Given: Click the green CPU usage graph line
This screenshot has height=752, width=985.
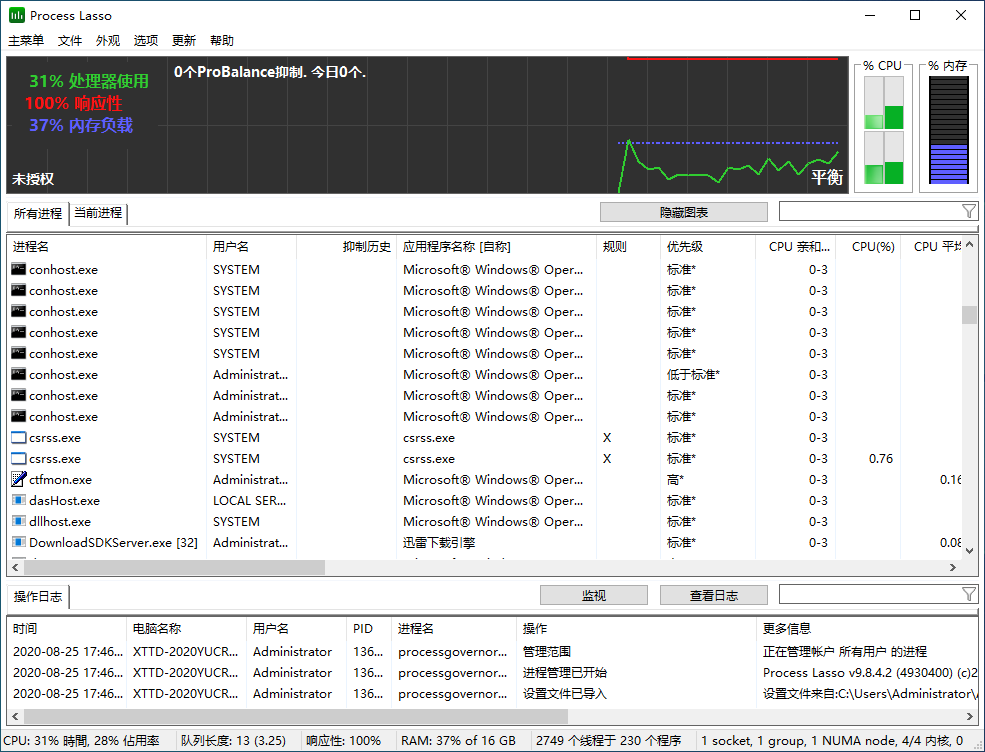Looking at the screenshot, I should coord(729,166).
